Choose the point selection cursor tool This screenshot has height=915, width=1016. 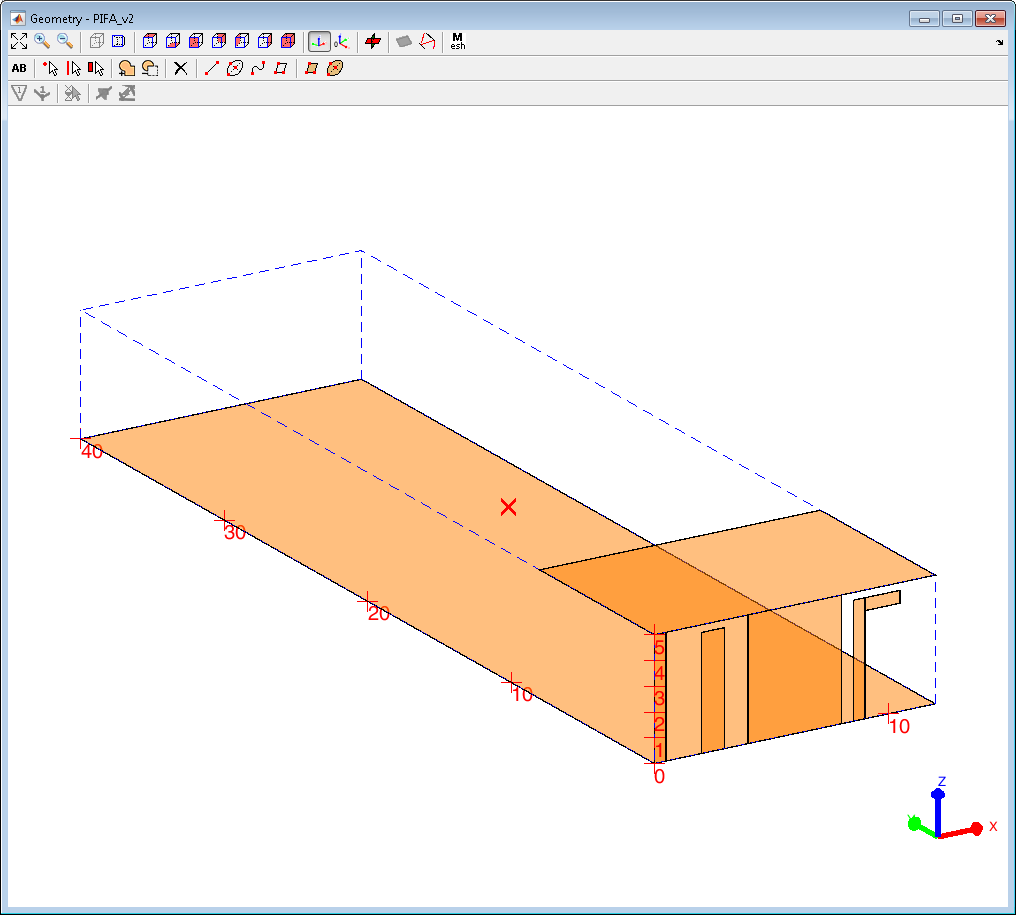51,68
